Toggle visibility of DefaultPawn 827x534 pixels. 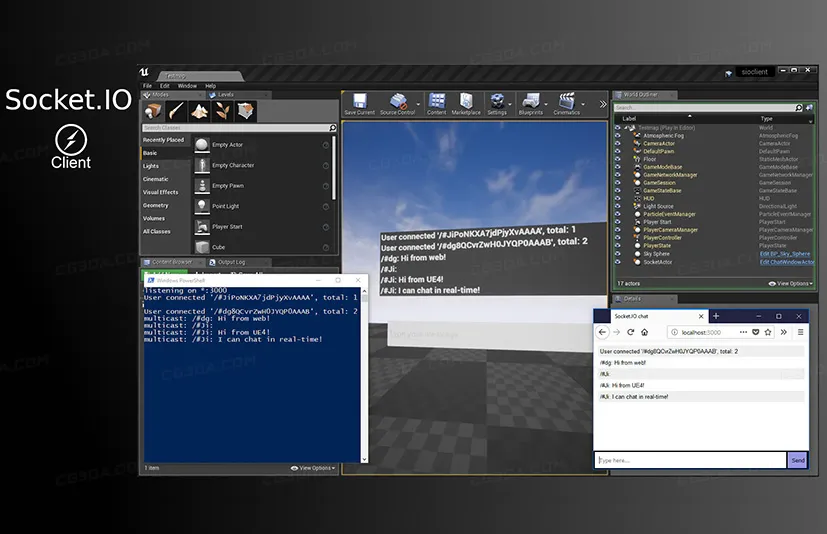point(618,151)
